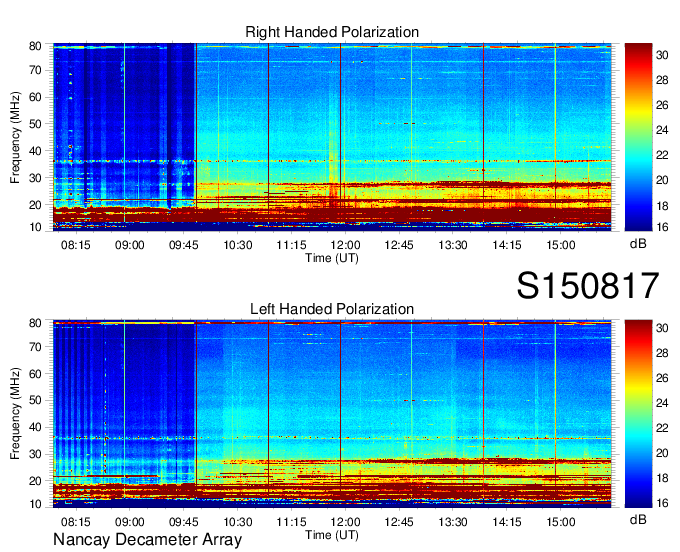680x552 pixels.
Task: Click 13:30 tick on Left Handed time axis
Action: [453, 522]
